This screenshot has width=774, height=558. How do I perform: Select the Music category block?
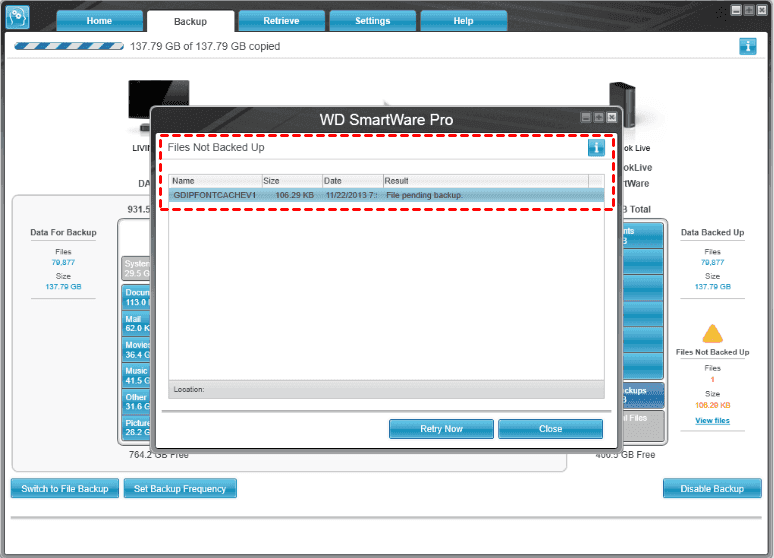(136, 375)
